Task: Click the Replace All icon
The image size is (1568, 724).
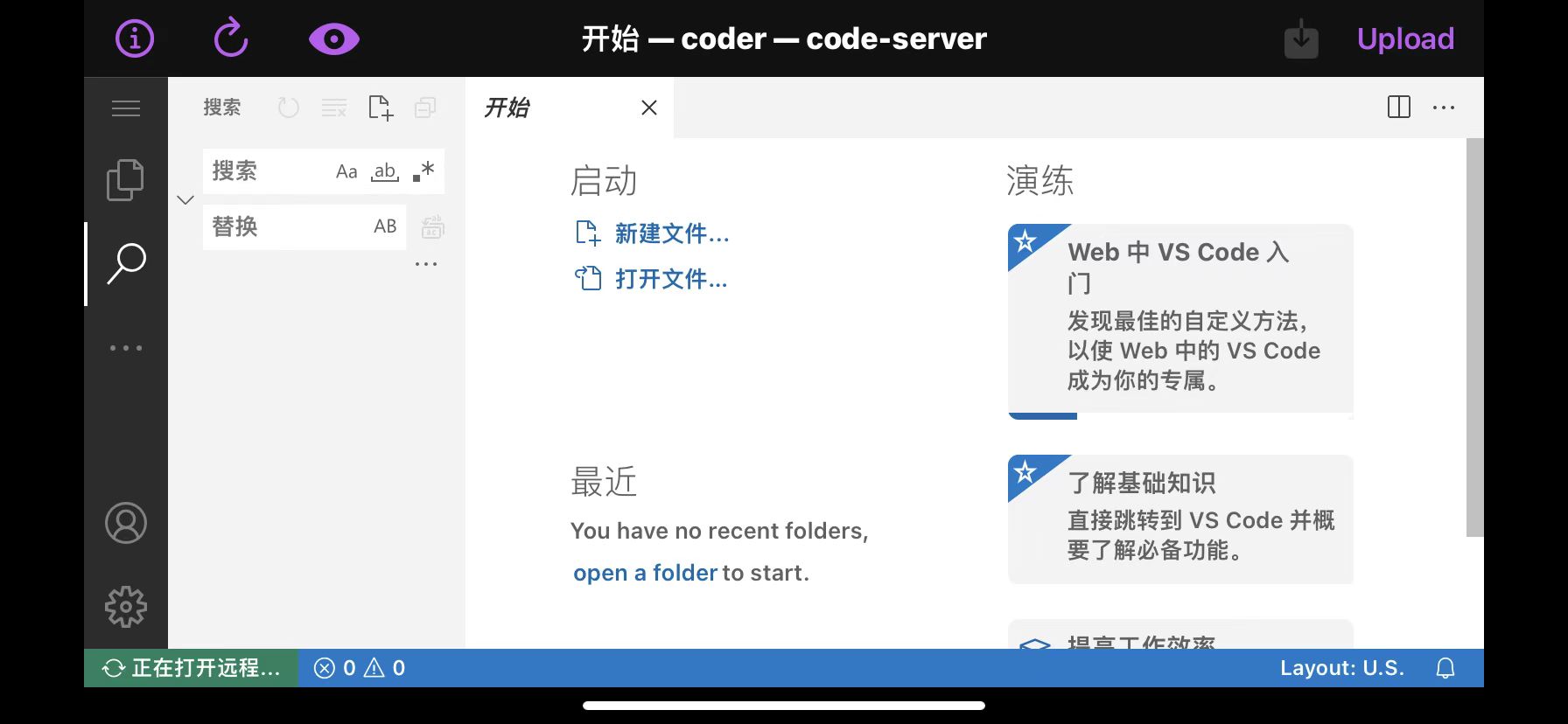Action: [432, 227]
